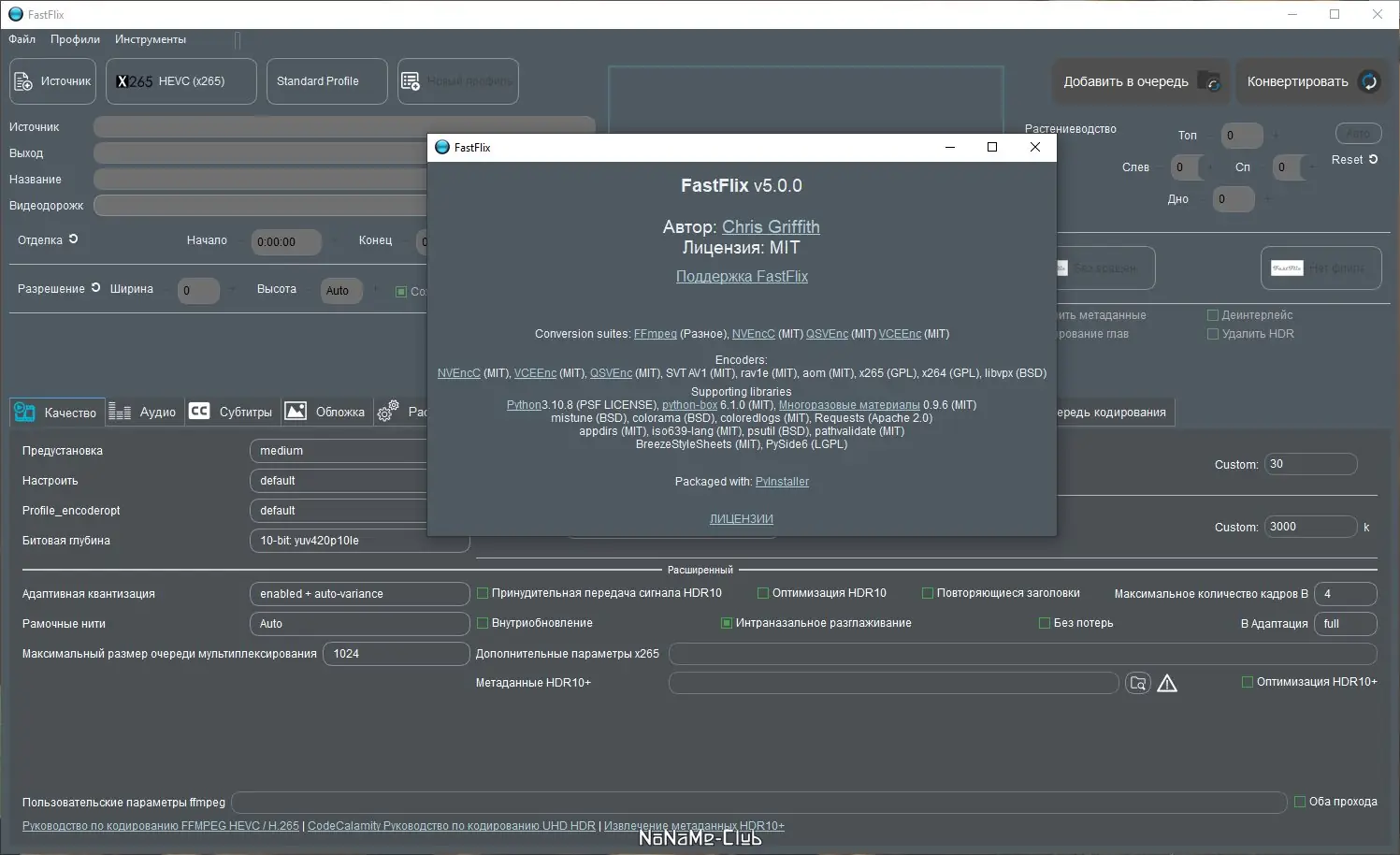
Task: Open the HDR10+ metadata file browse icon
Action: click(1138, 683)
